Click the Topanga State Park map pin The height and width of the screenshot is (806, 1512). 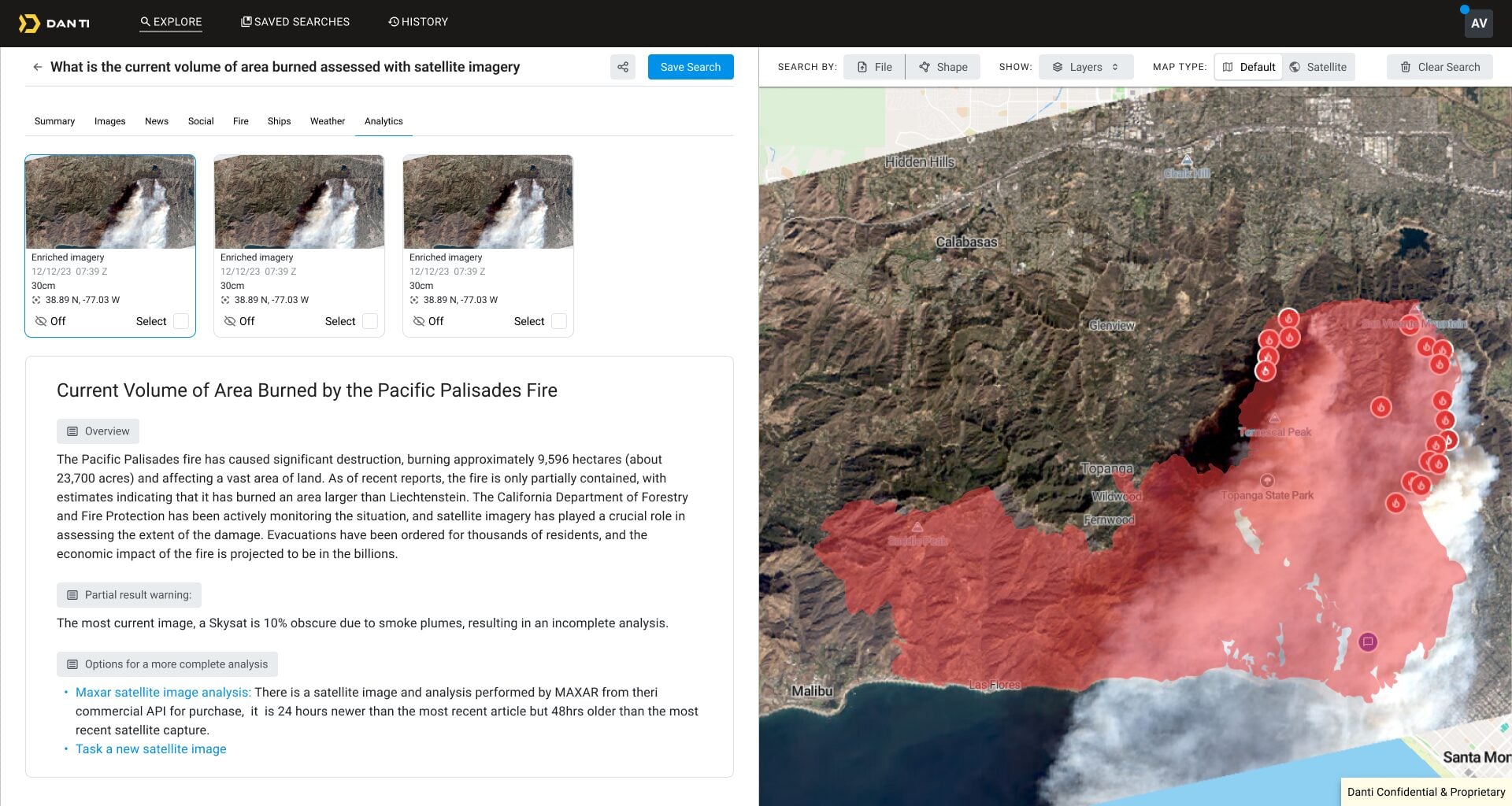coord(1267,481)
